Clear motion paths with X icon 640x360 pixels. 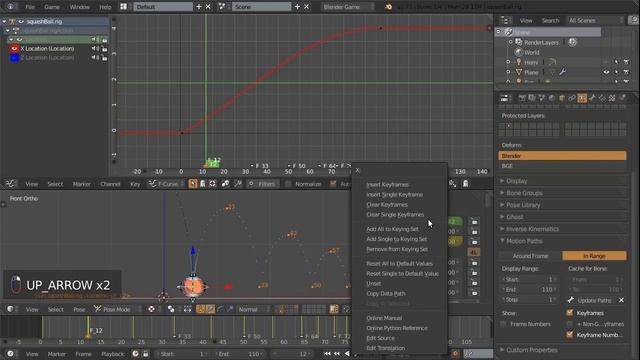click(621, 300)
